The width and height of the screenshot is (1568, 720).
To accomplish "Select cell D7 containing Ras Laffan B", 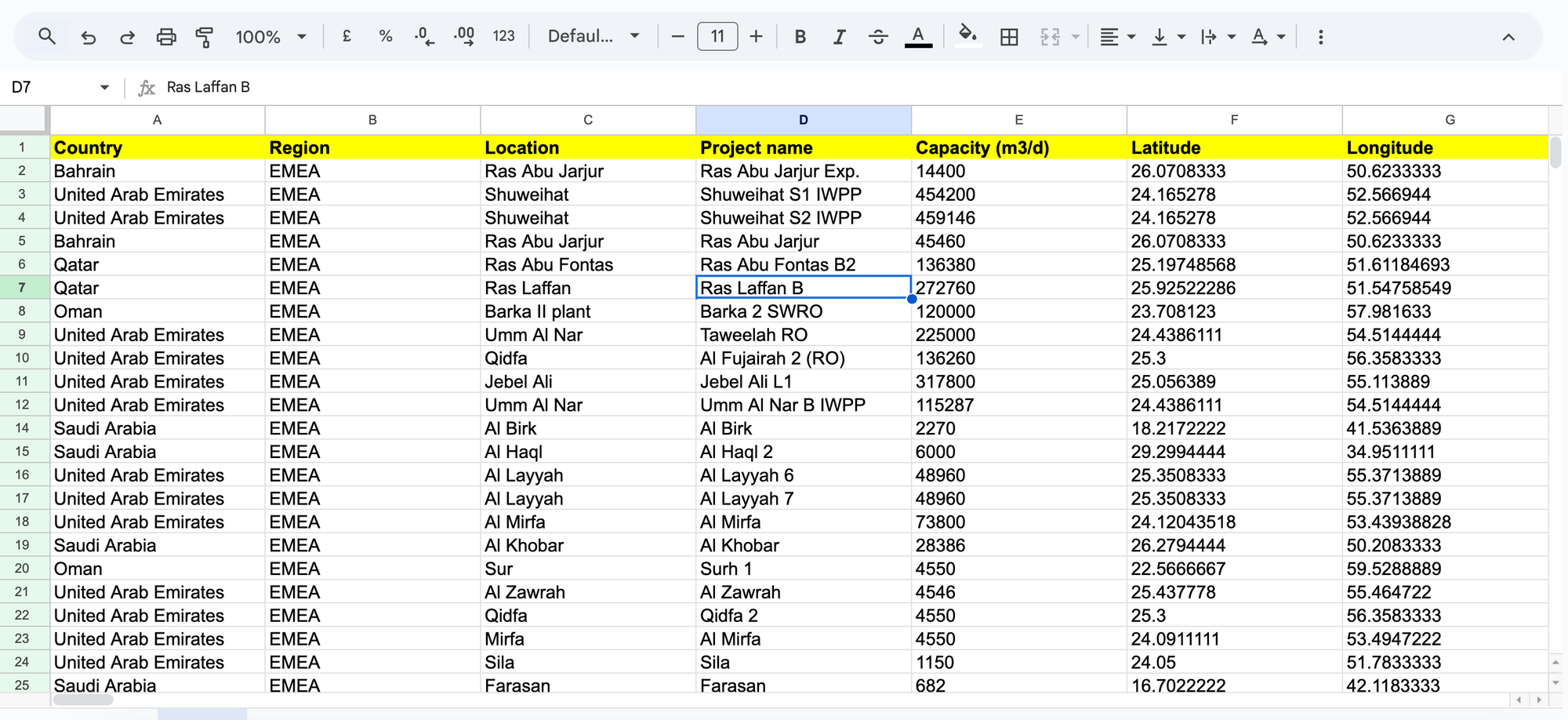I will [x=803, y=288].
